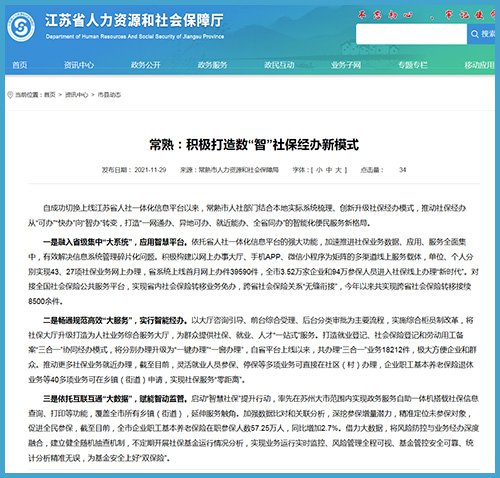Image resolution: width=500 pixels, height=478 pixels.
Task: Click the location pin icon in breadcrumb
Action: tap(10, 95)
